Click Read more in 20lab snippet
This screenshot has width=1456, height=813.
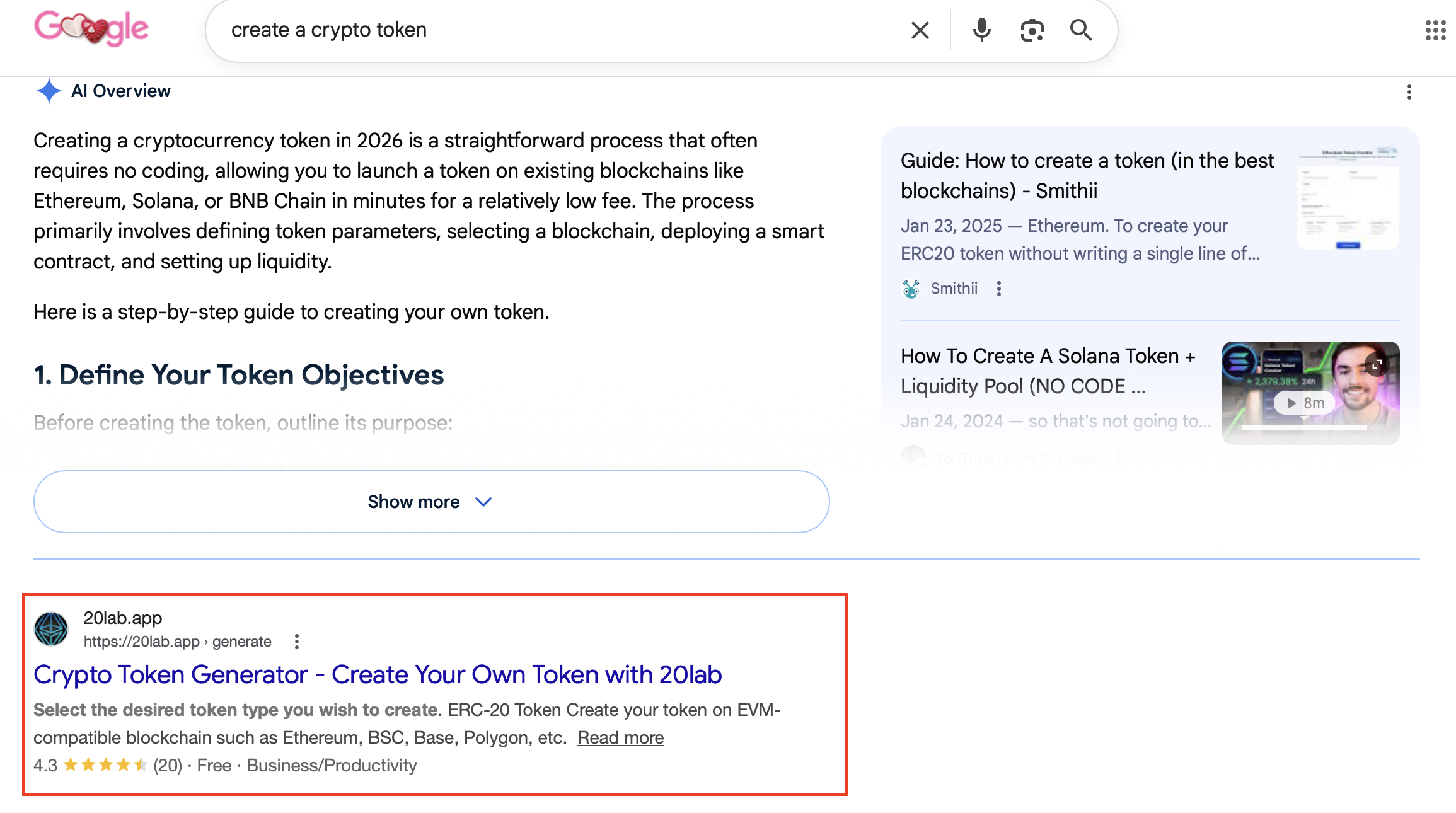(620, 737)
